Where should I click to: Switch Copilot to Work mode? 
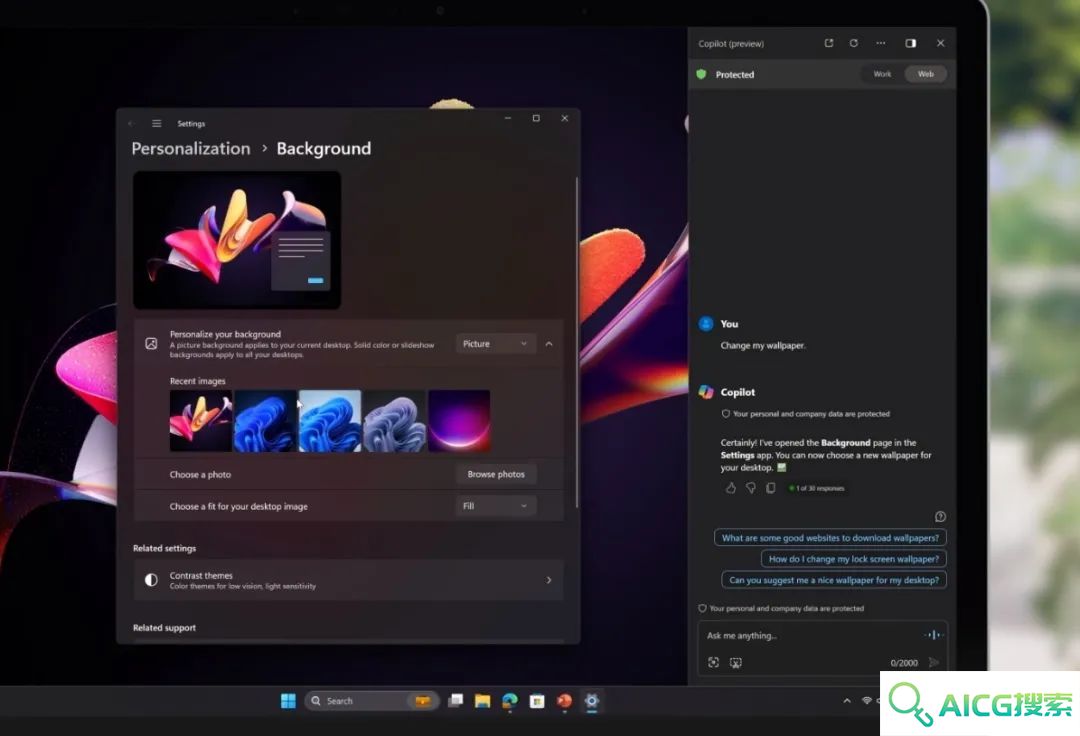coord(882,74)
